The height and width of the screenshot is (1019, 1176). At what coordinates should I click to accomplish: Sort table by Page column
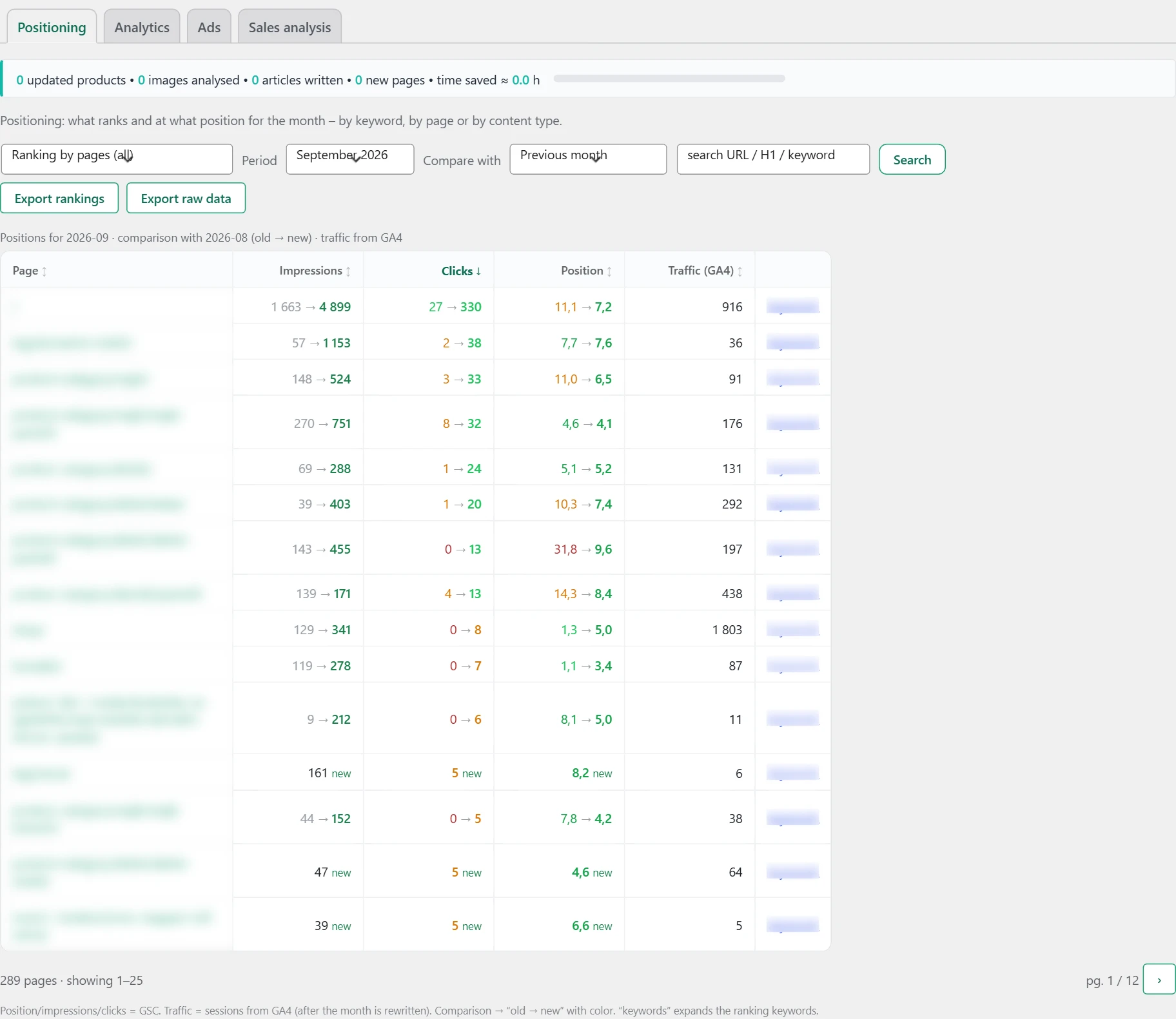point(30,271)
